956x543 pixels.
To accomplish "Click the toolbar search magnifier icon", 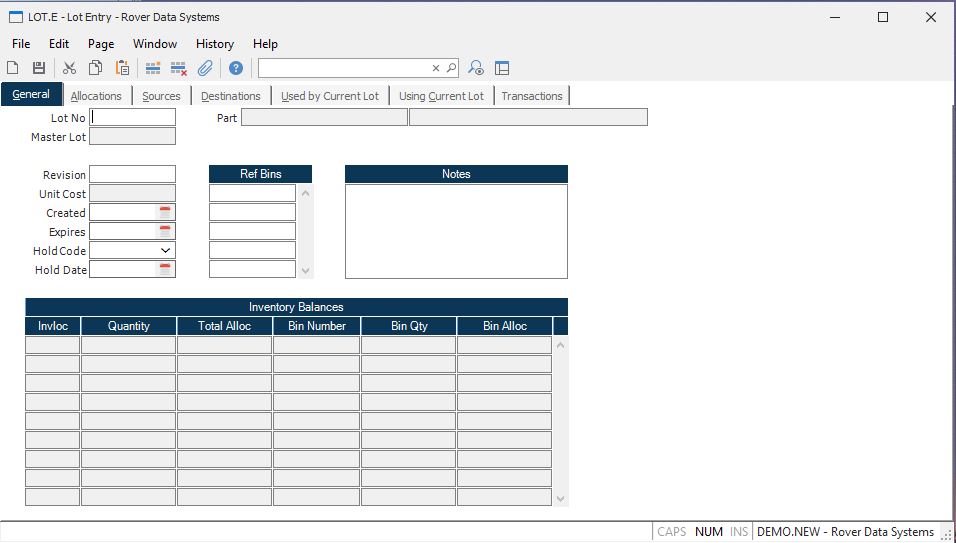I will 451,68.
